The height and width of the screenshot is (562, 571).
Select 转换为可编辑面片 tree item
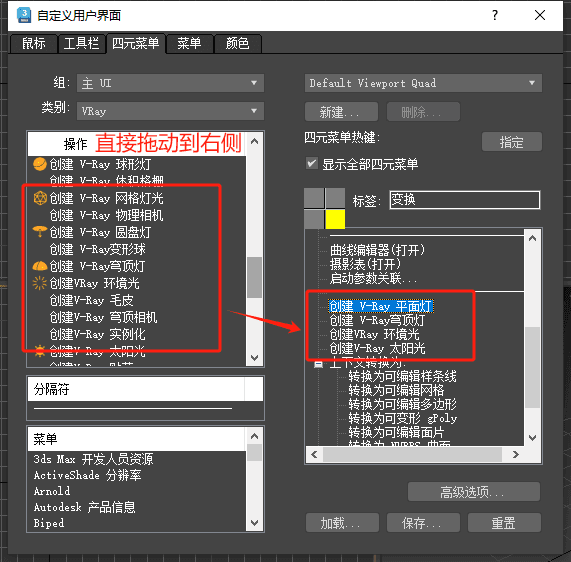click(396, 432)
